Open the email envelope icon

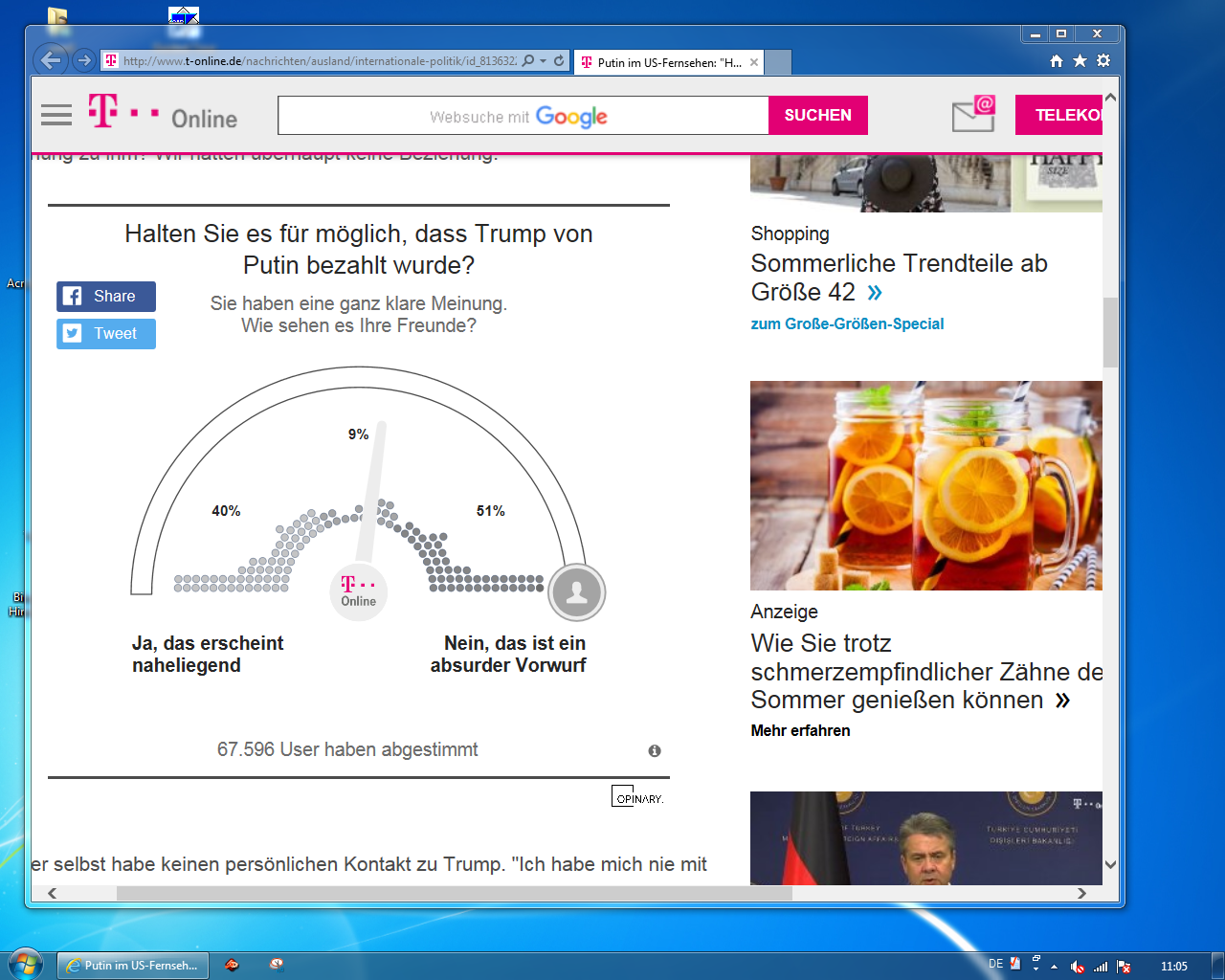973,114
